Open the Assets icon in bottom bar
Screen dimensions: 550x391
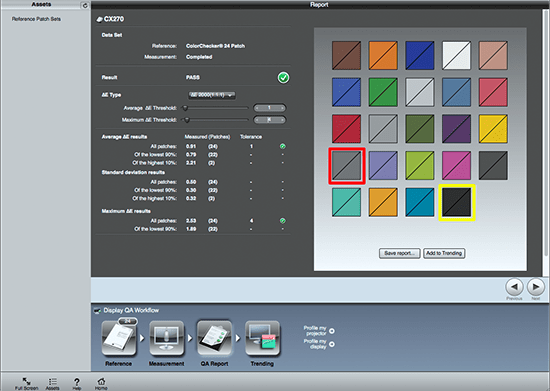click(x=52, y=383)
